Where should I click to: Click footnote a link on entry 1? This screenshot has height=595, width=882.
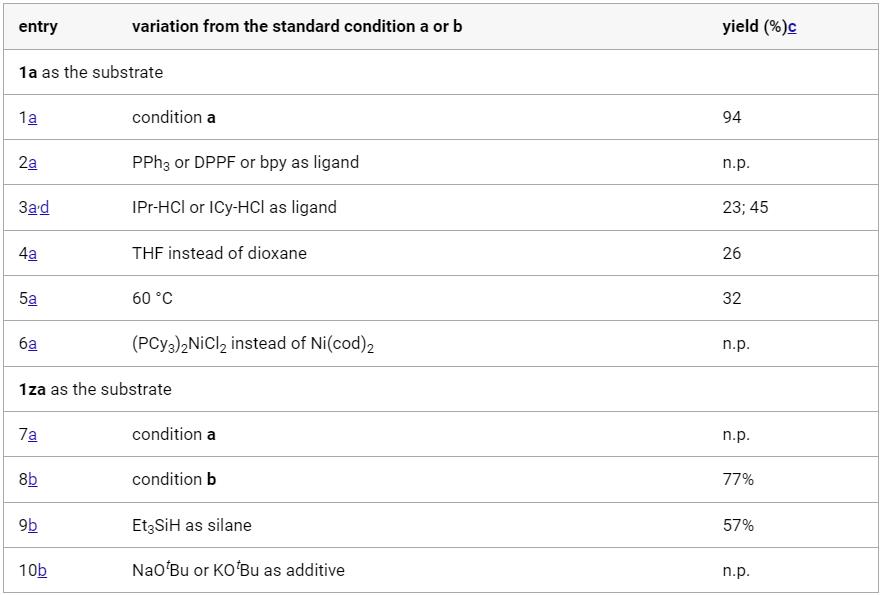(x=33, y=118)
